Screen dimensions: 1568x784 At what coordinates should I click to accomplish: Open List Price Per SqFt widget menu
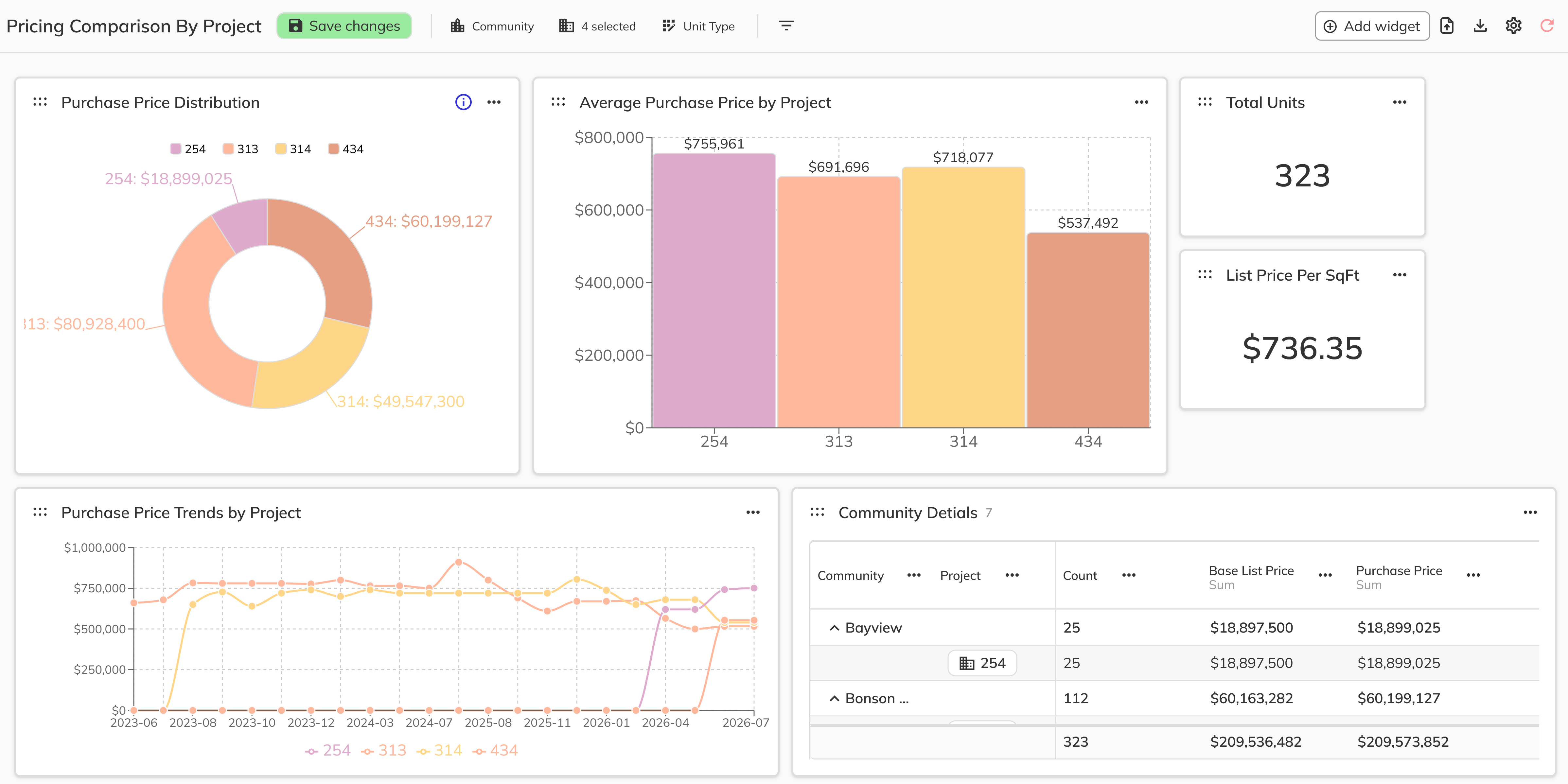pyautogui.click(x=1400, y=275)
